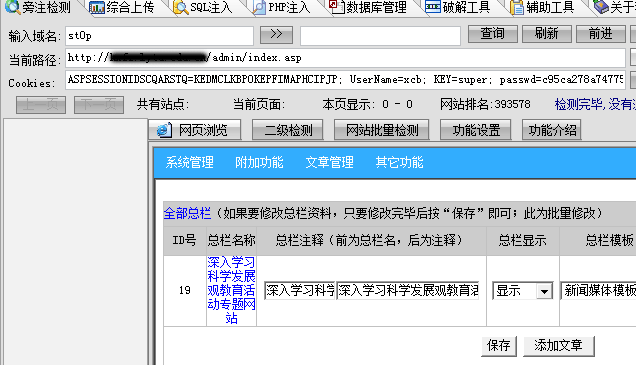The image size is (636, 365).
Task: Click the 当前路径 URL field
Action: 345,58
